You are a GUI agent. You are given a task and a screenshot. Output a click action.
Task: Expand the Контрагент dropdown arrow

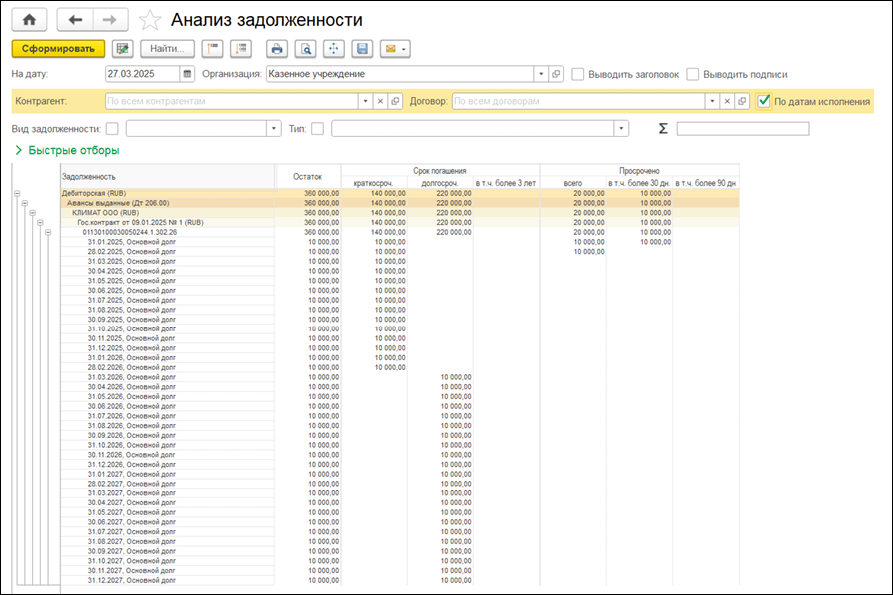pos(365,101)
